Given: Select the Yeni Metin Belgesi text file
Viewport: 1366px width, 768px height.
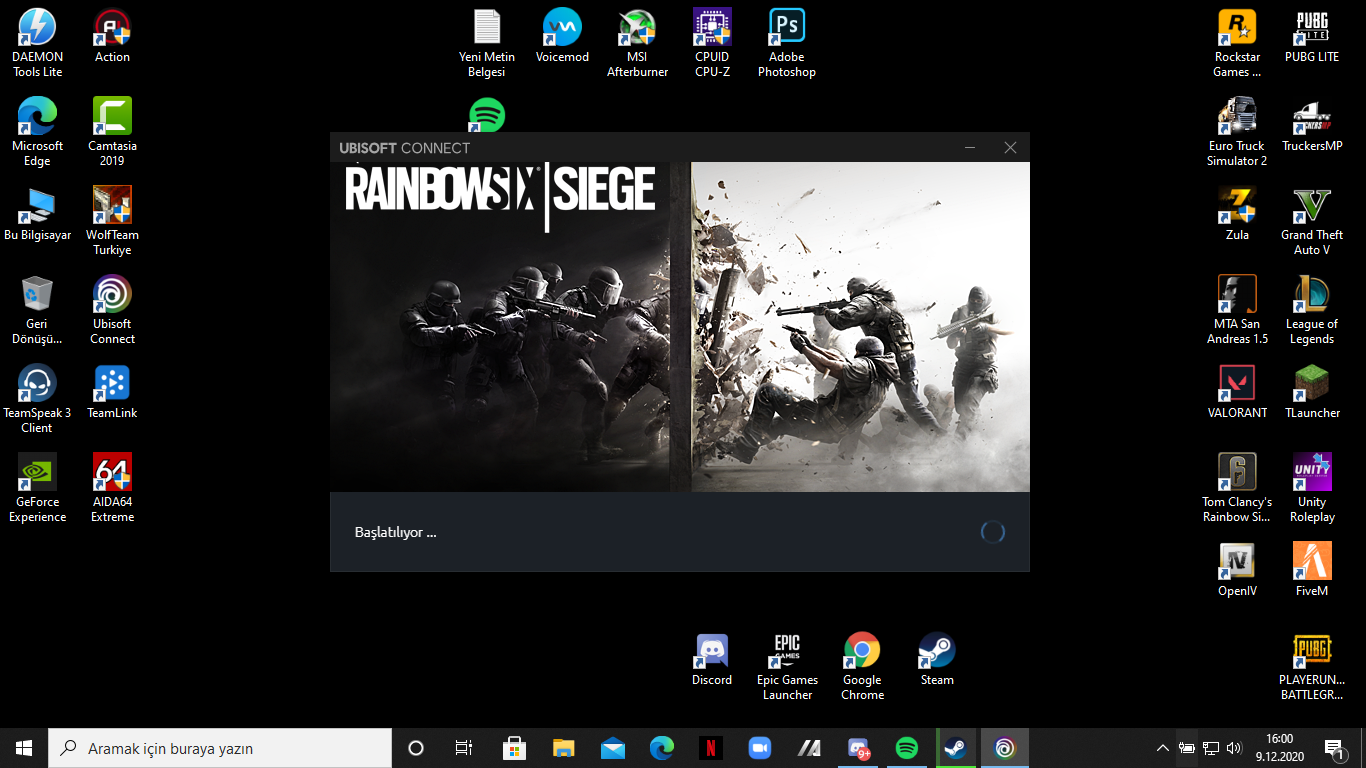Looking at the screenshot, I should [x=487, y=42].
